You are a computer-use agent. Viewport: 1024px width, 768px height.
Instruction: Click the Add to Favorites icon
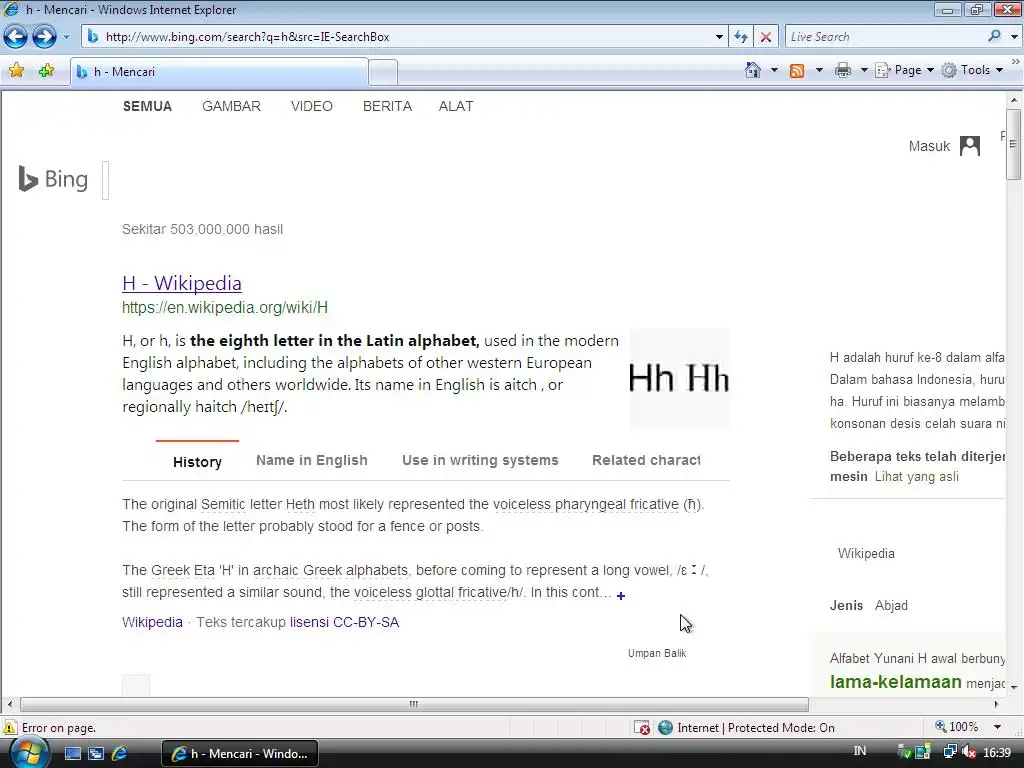(46, 71)
